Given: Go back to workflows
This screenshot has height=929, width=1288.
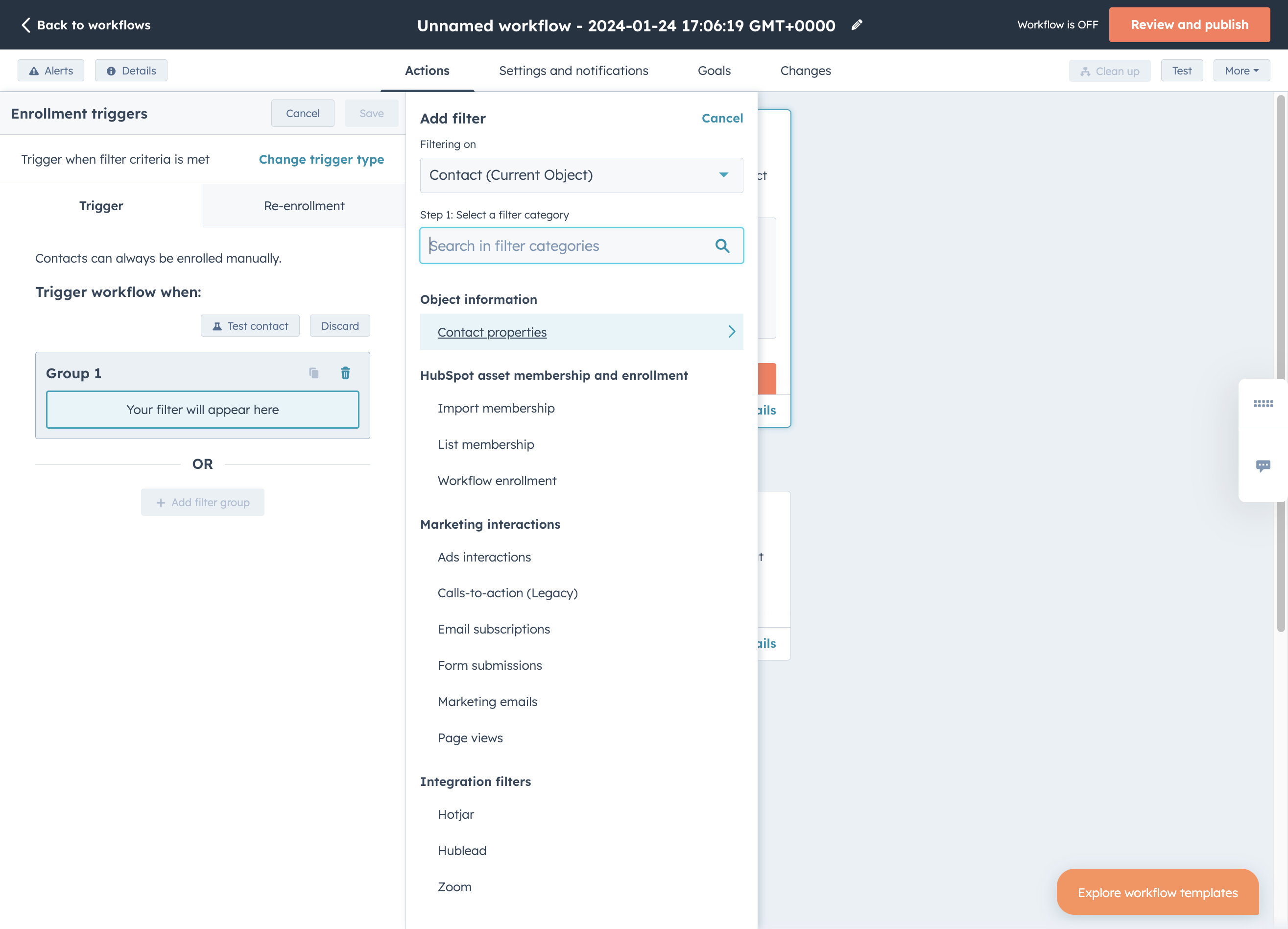Looking at the screenshot, I should (86, 25).
